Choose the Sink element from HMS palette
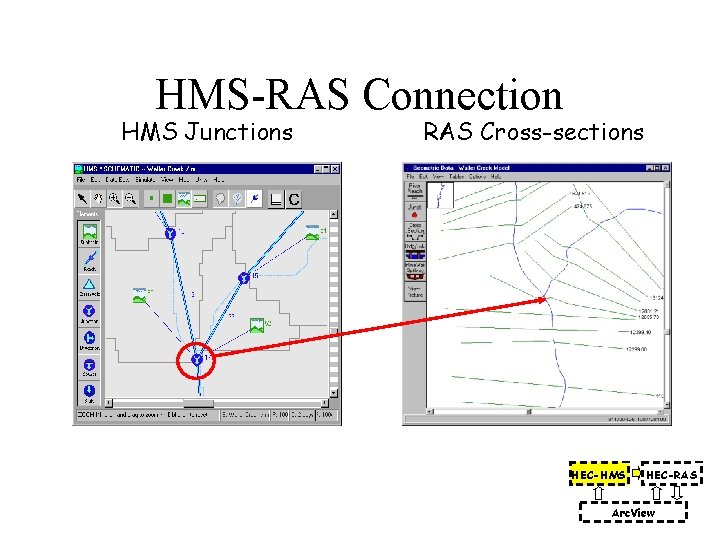The image size is (720, 540). 89,393
